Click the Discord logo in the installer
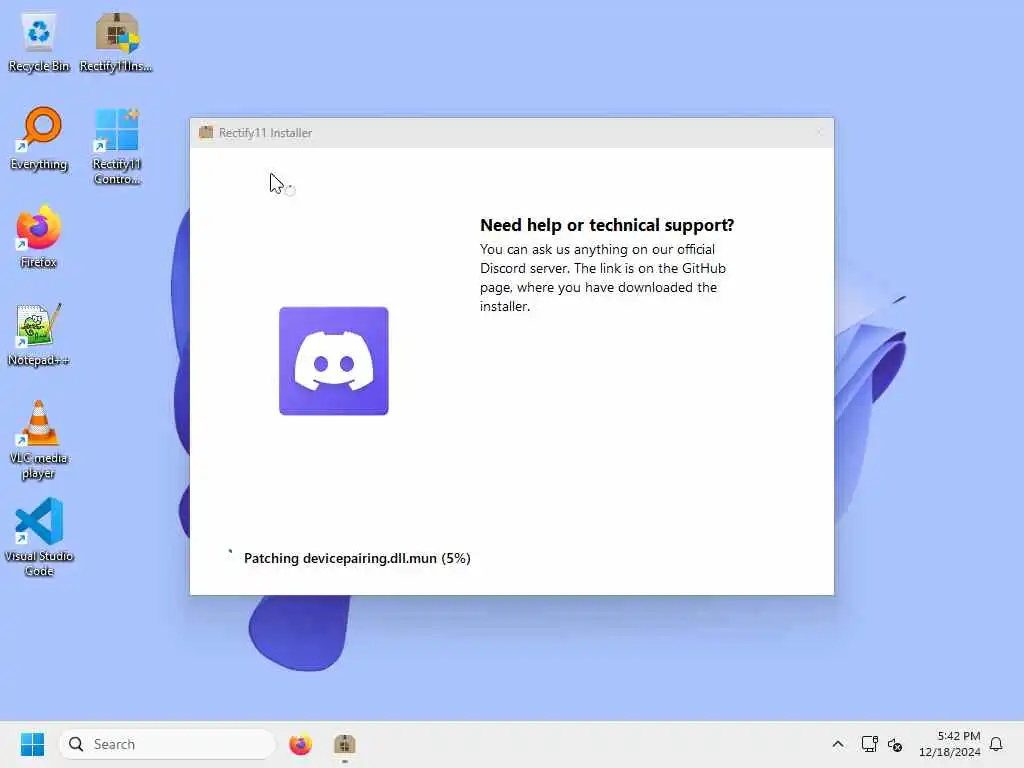Image resolution: width=1024 pixels, height=768 pixels. (x=334, y=360)
